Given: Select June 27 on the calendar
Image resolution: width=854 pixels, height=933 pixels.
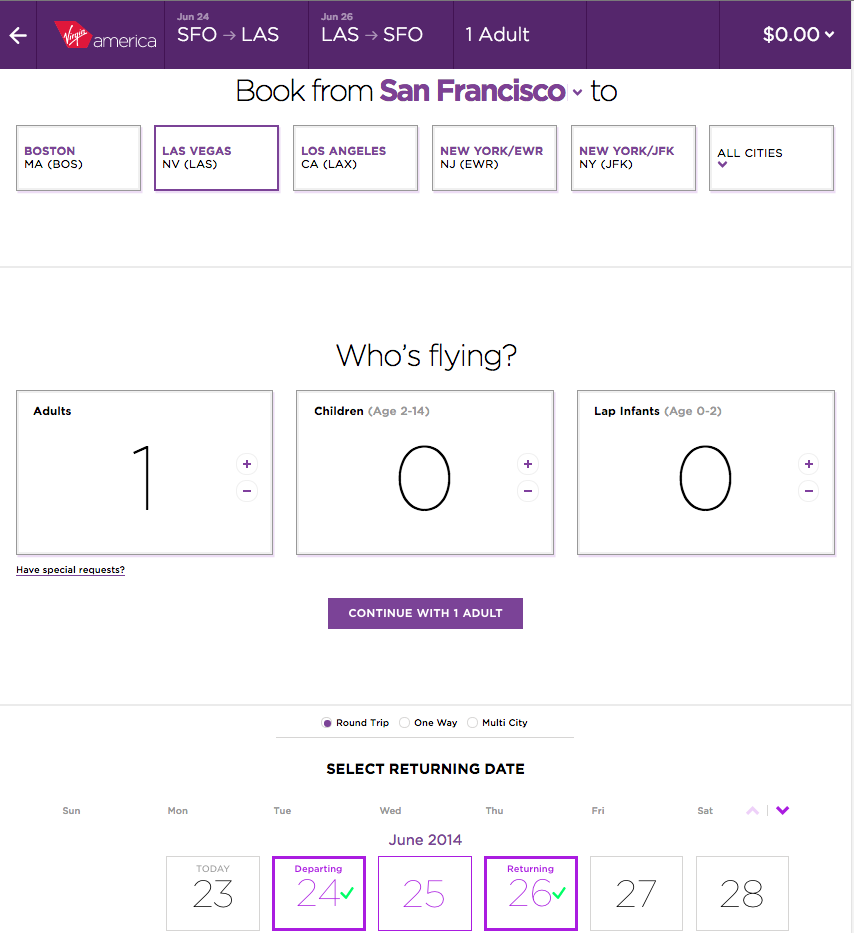Looking at the screenshot, I should (636, 893).
